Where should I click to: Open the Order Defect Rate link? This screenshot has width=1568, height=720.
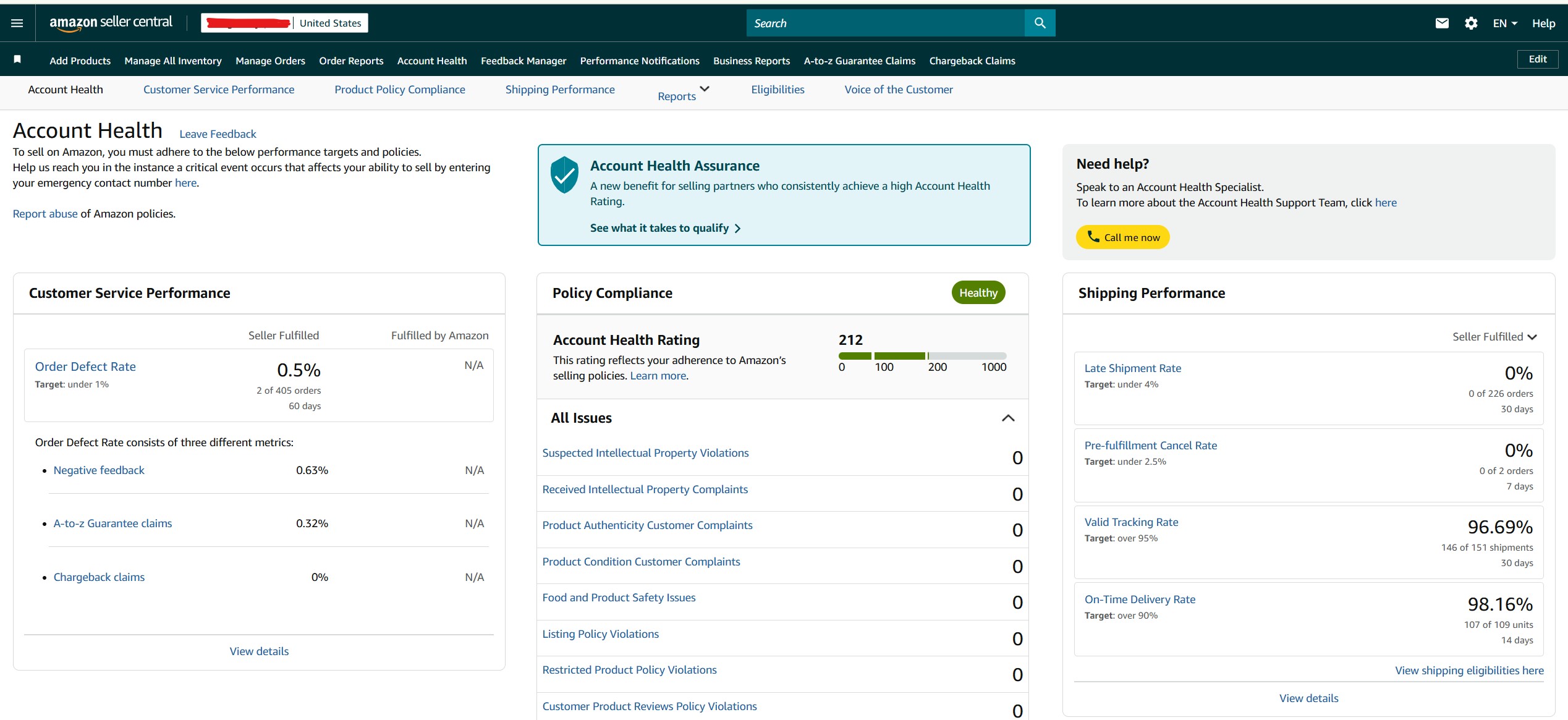[x=85, y=366]
